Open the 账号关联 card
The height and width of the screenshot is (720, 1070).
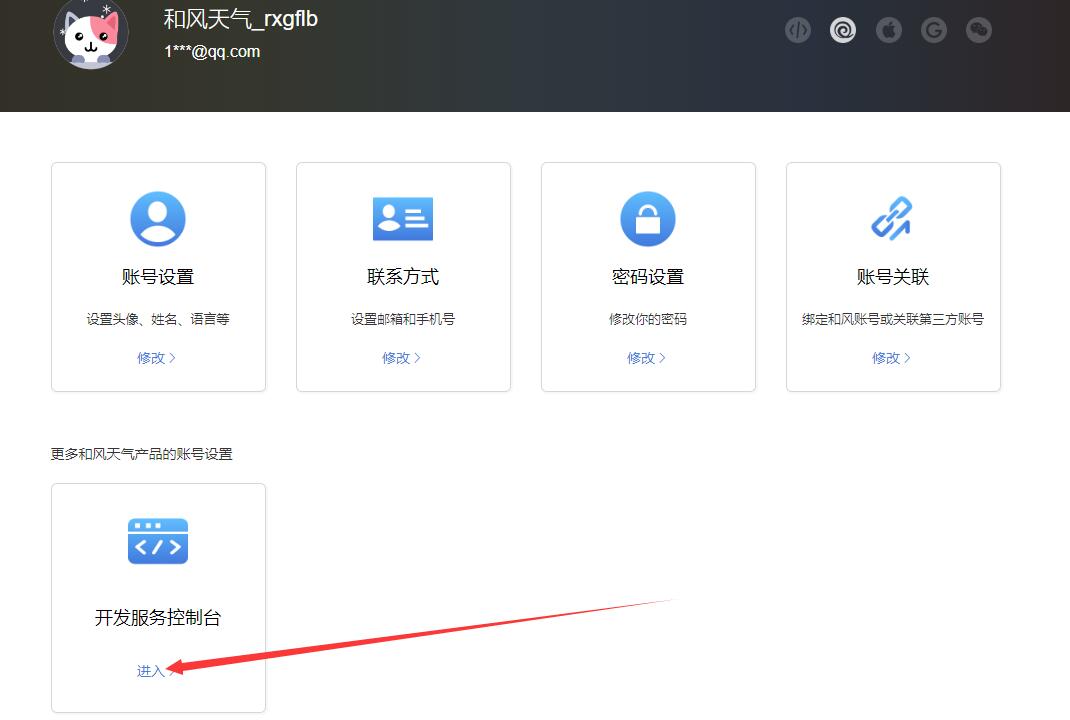(x=893, y=276)
